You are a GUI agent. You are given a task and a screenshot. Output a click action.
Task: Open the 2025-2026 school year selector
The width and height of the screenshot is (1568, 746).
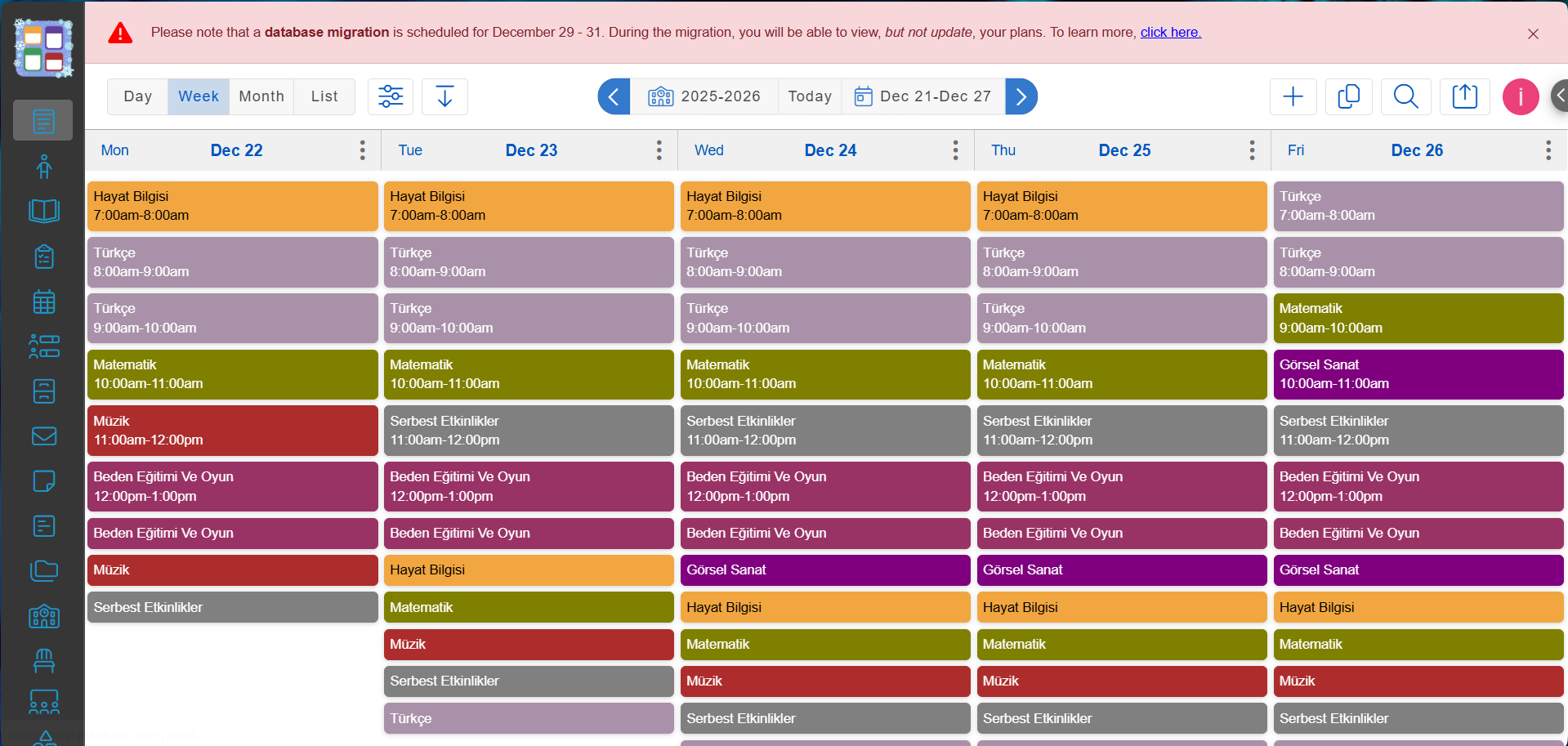coord(704,96)
